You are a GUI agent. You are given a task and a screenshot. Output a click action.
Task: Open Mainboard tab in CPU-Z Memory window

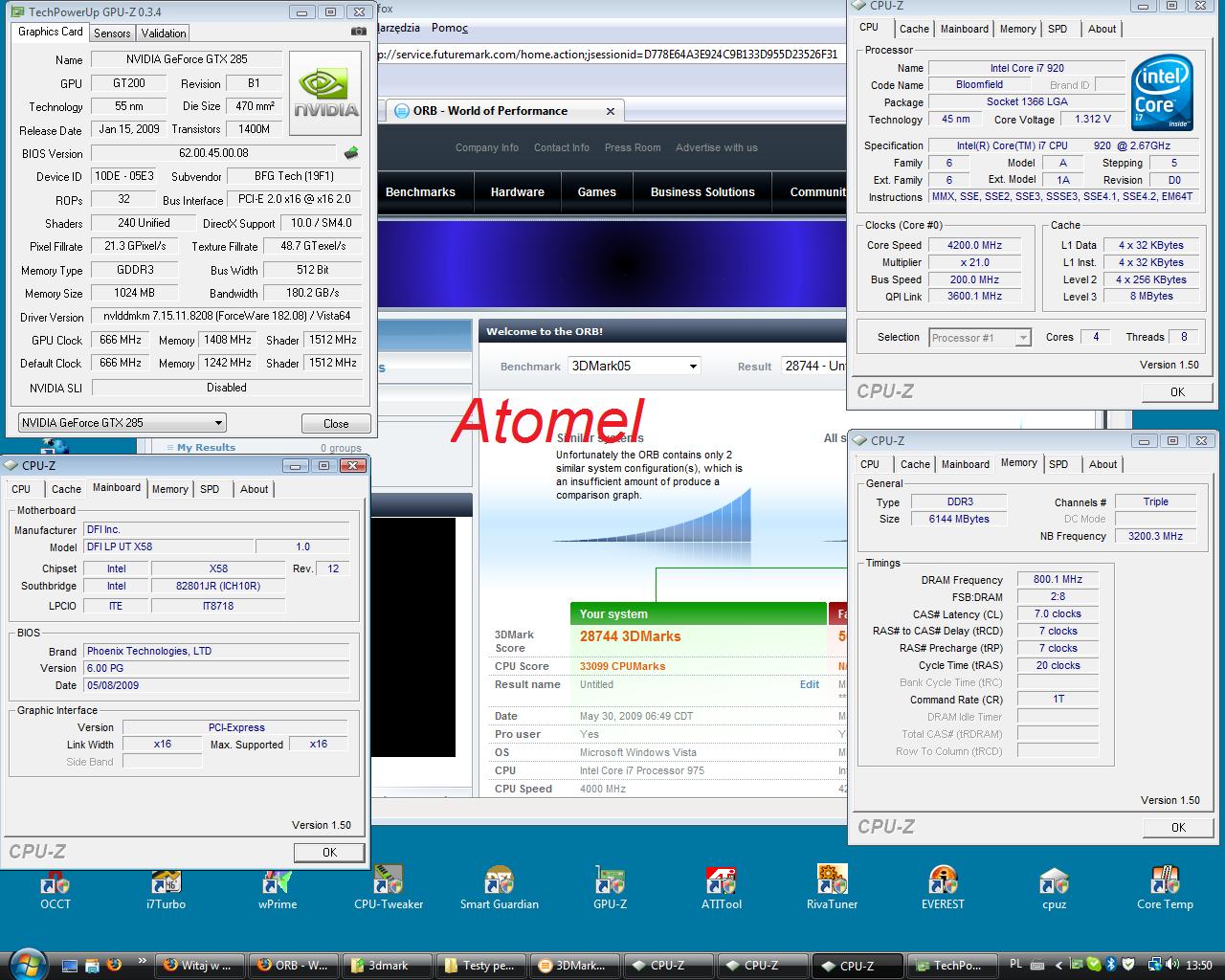click(965, 464)
